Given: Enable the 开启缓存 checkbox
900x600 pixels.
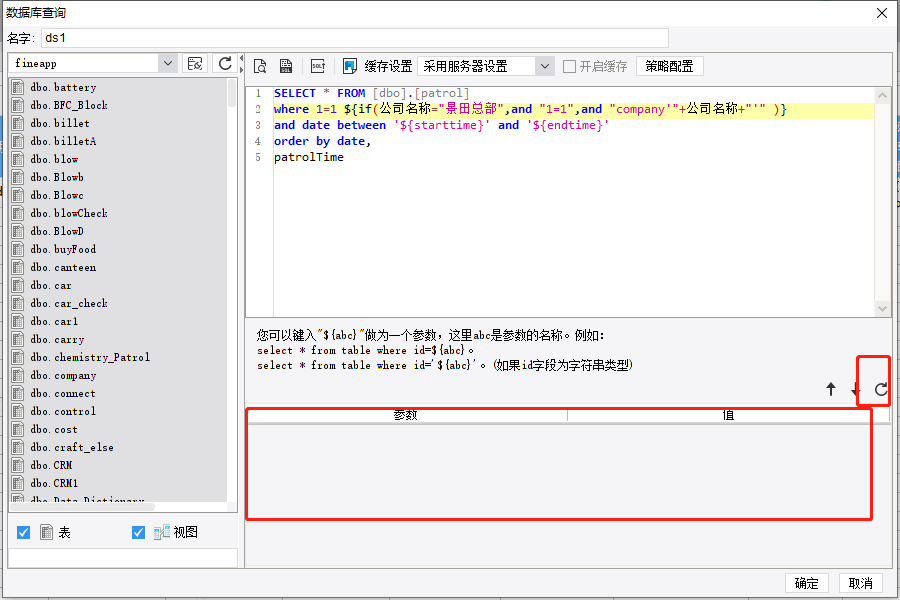Looking at the screenshot, I should pos(569,67).
